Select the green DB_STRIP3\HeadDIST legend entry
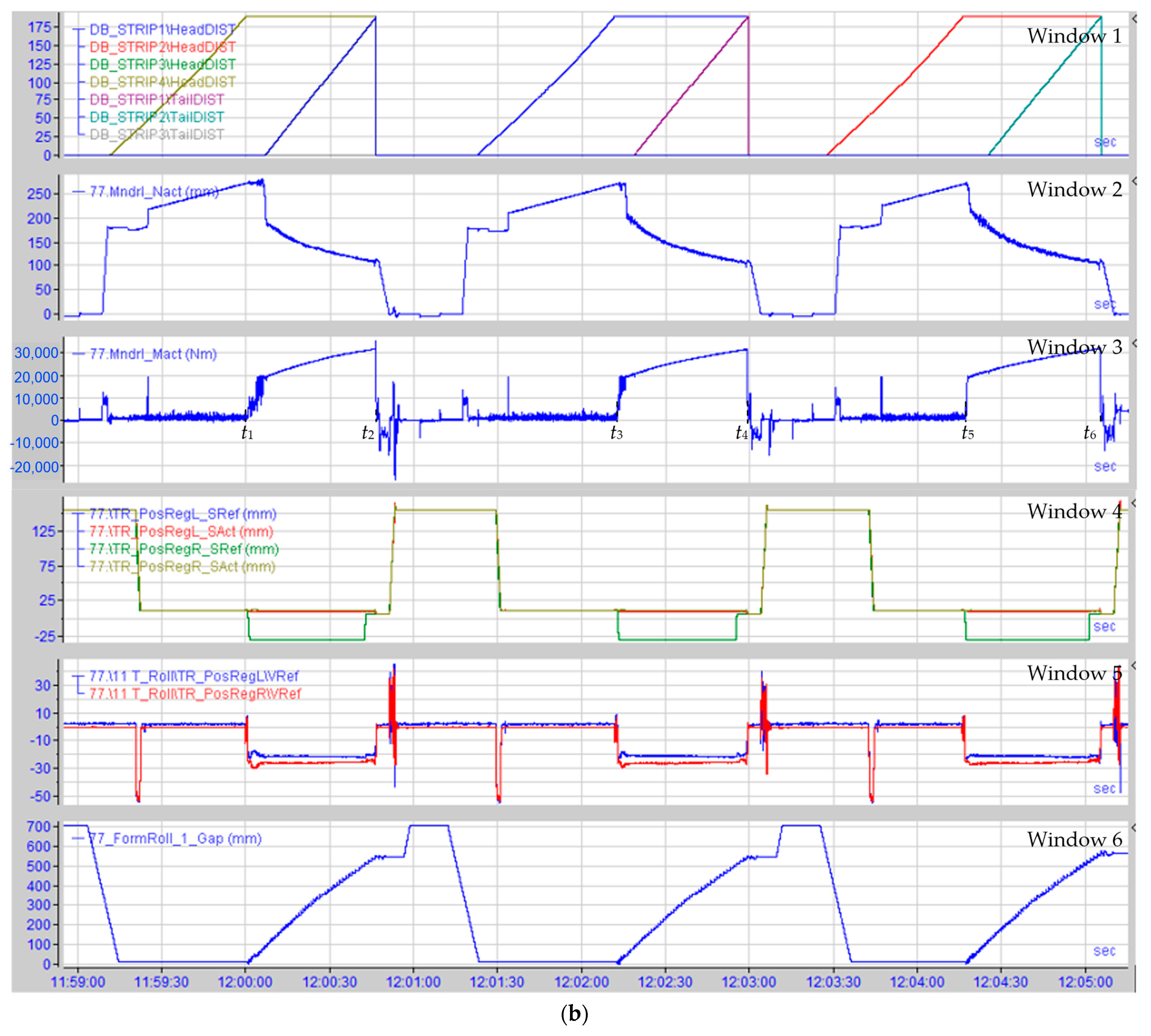 162,64
